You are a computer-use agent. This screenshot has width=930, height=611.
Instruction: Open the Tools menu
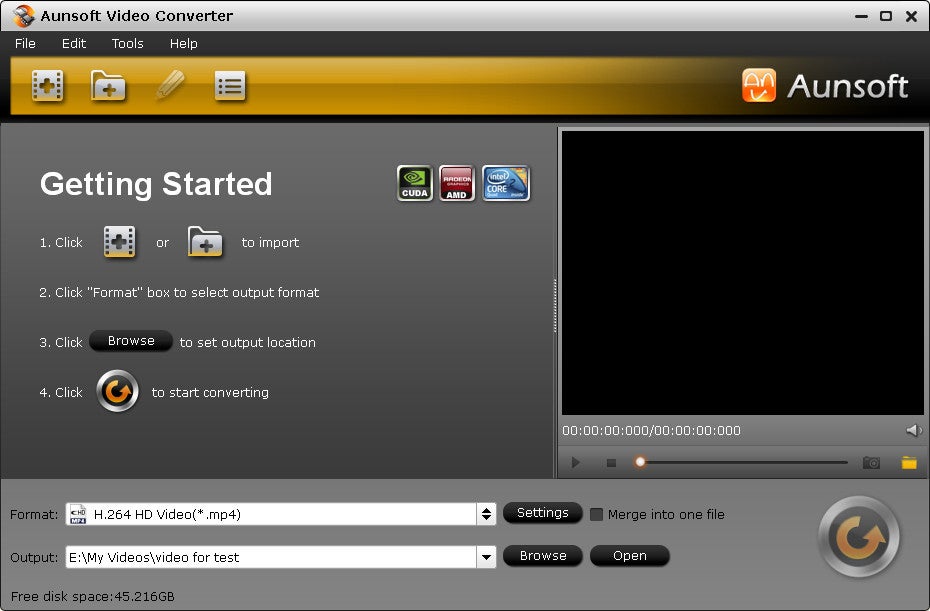click(x=128, y=43)
